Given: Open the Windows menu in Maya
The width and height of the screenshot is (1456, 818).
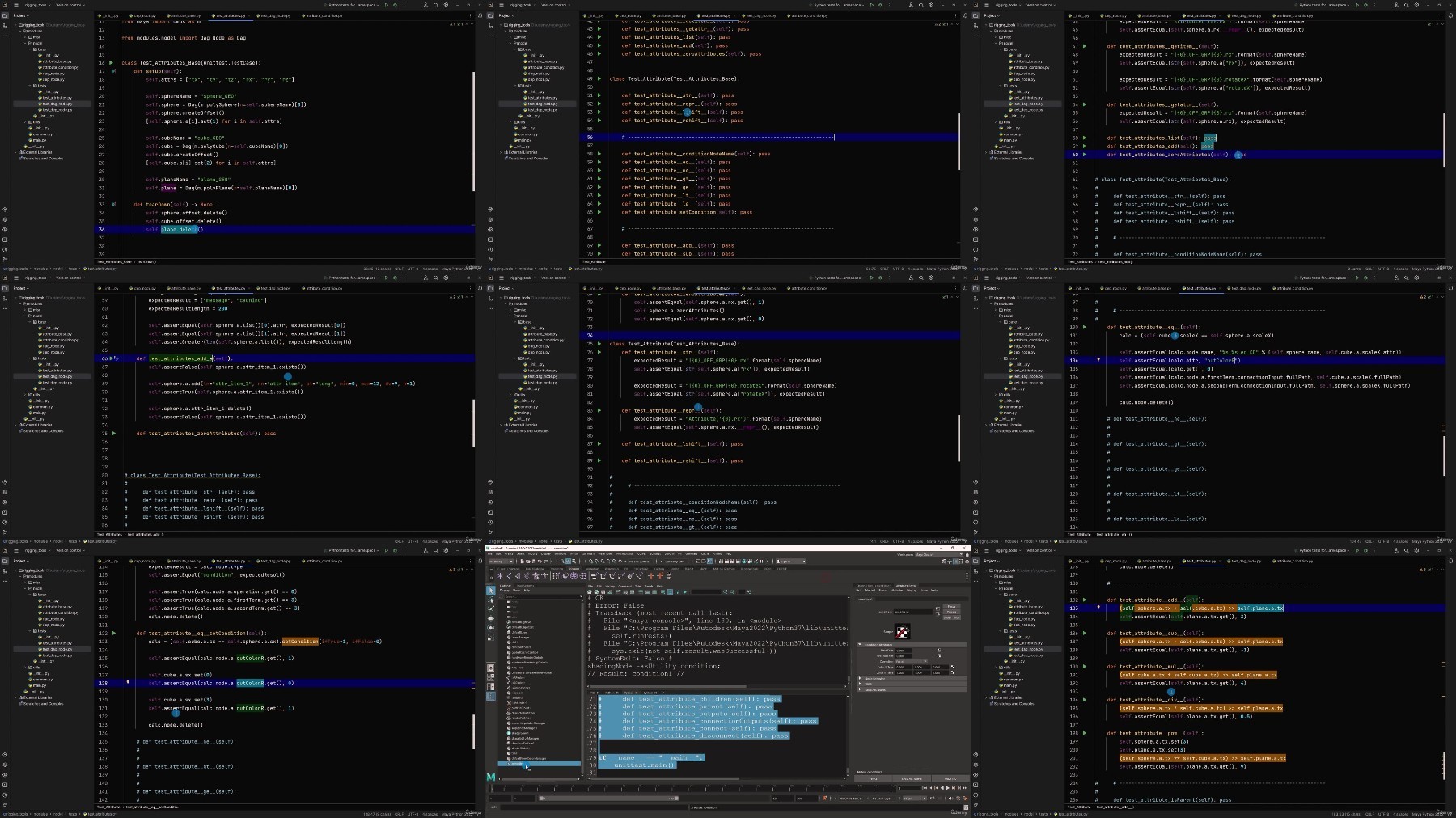Looking at the screenshot, I should 560,553.
